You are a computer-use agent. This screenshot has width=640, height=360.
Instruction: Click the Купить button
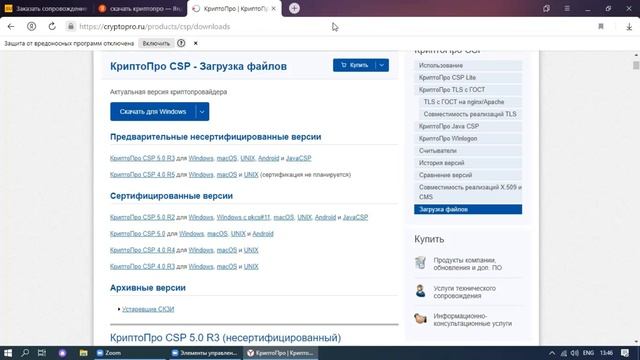[x=354, y=65]
